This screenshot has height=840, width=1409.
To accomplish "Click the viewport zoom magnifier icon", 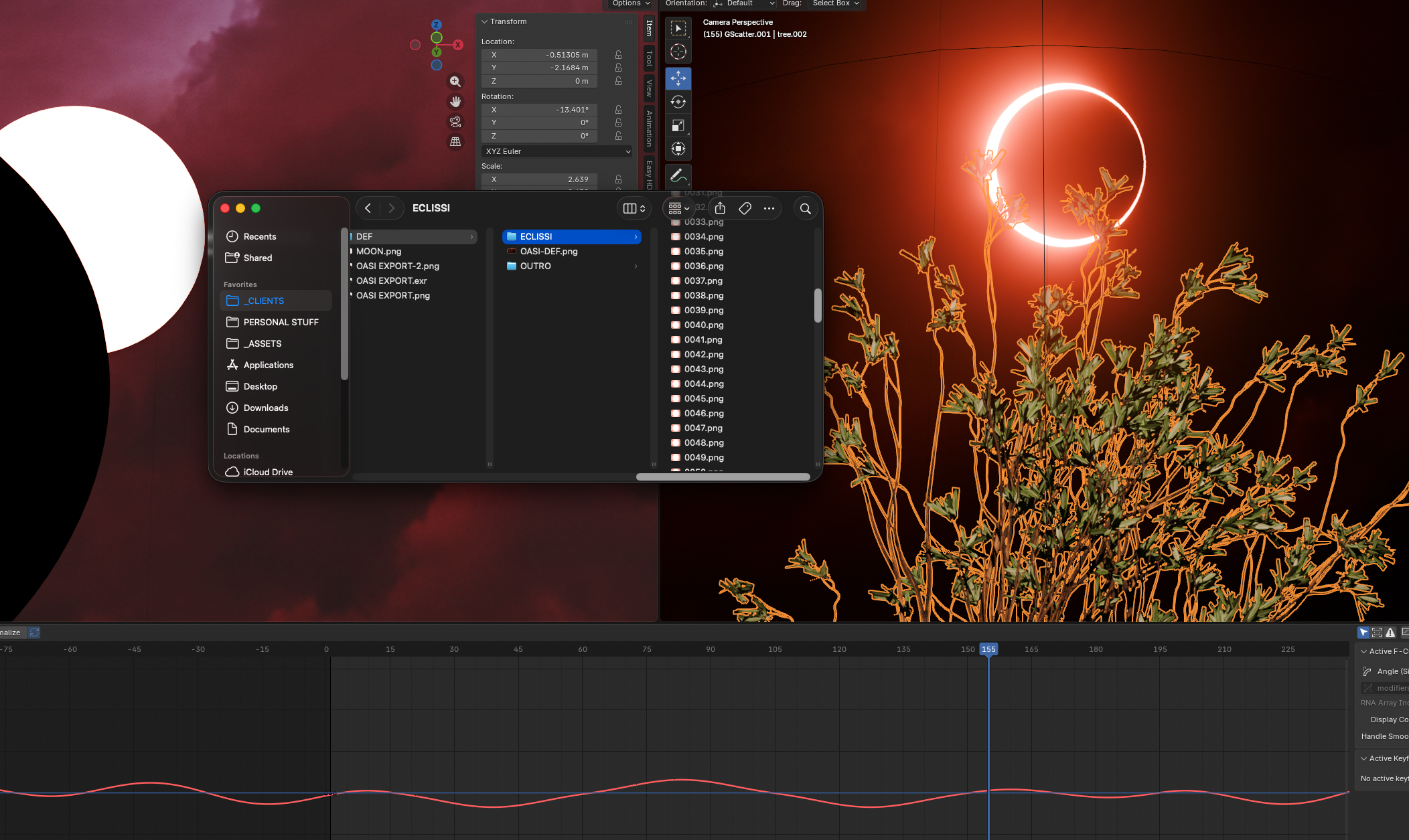I will pyautogui.click(x=455, y=82).
